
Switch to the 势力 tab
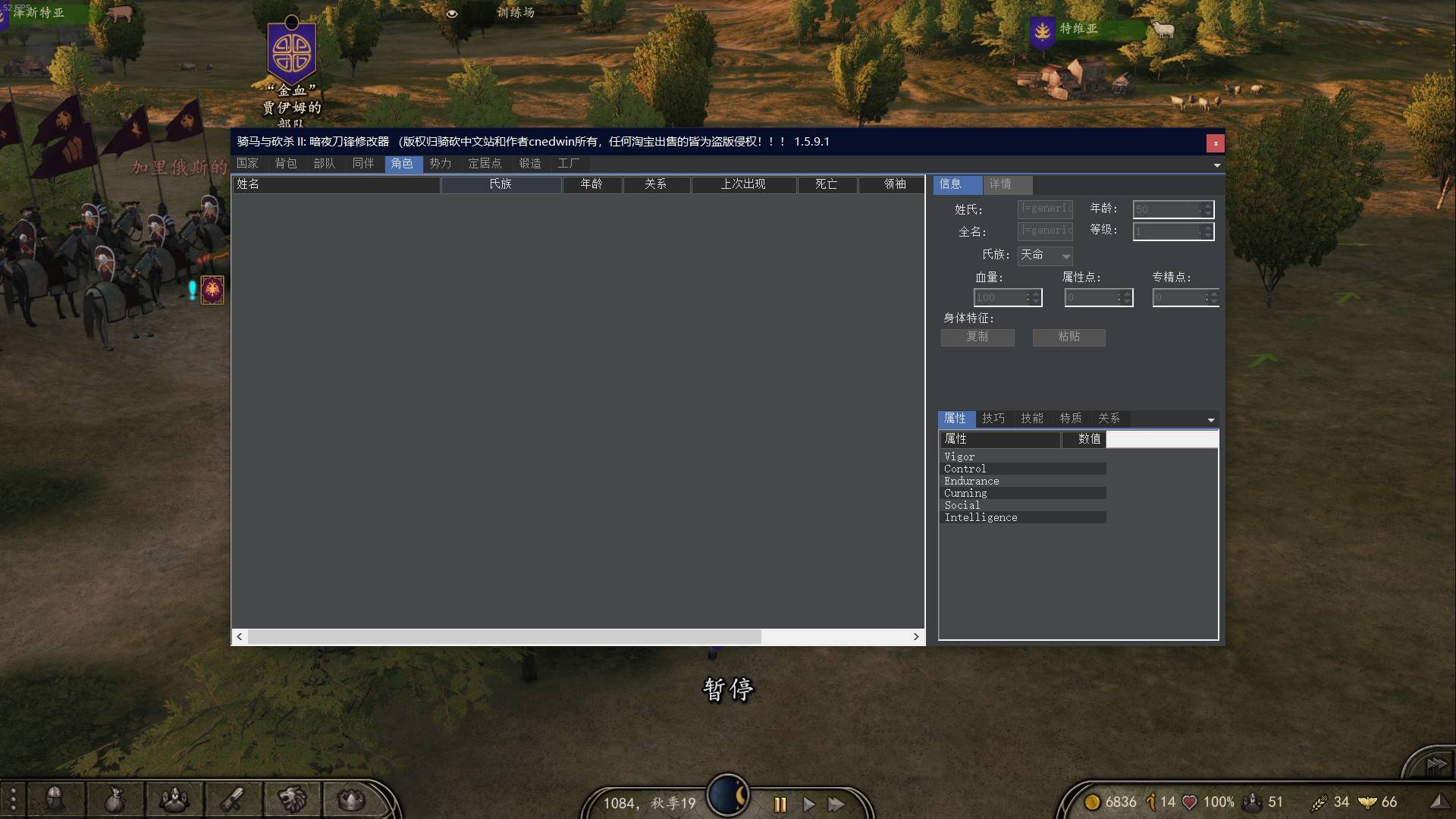[441, 164]
